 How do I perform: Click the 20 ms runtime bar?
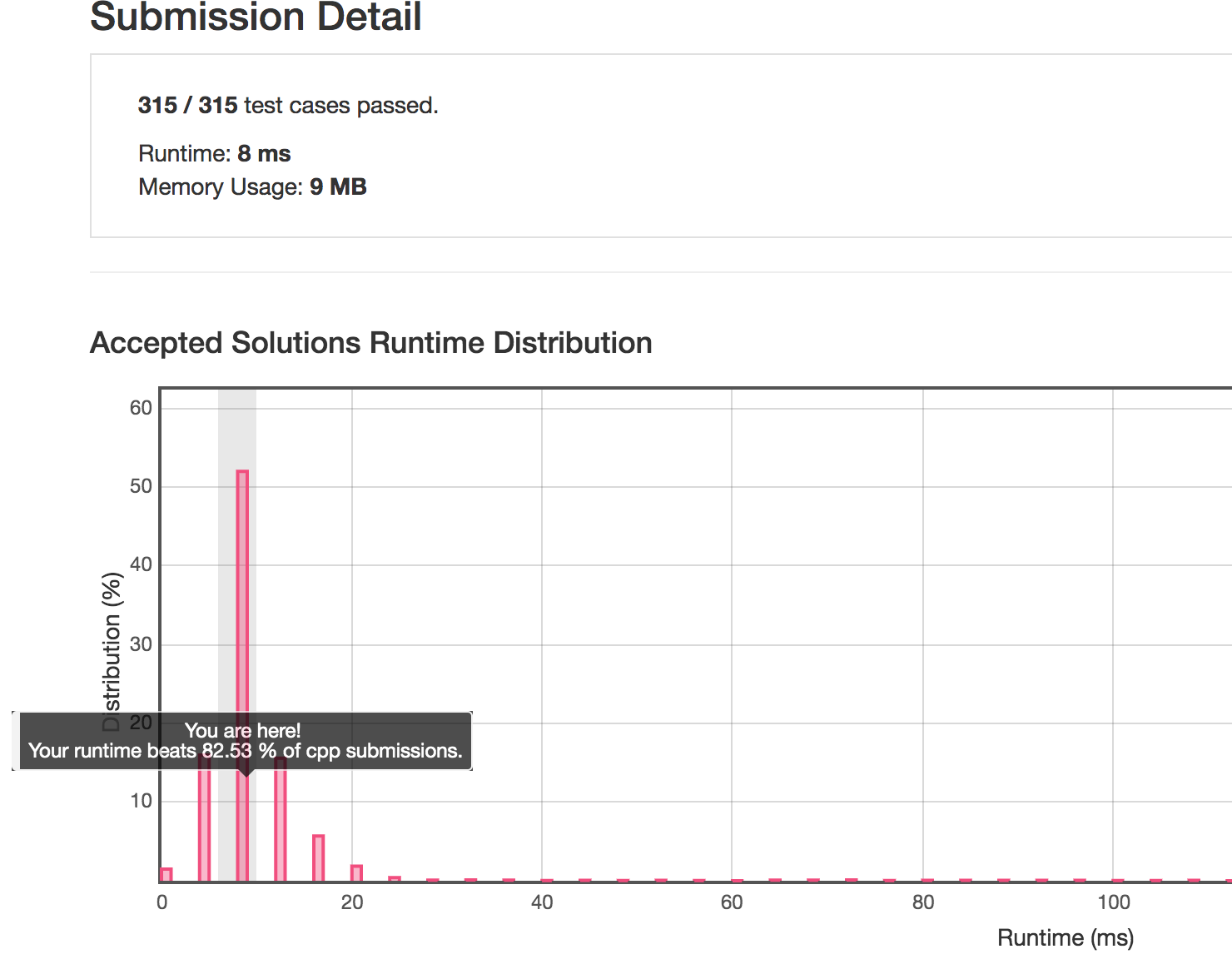356,873
